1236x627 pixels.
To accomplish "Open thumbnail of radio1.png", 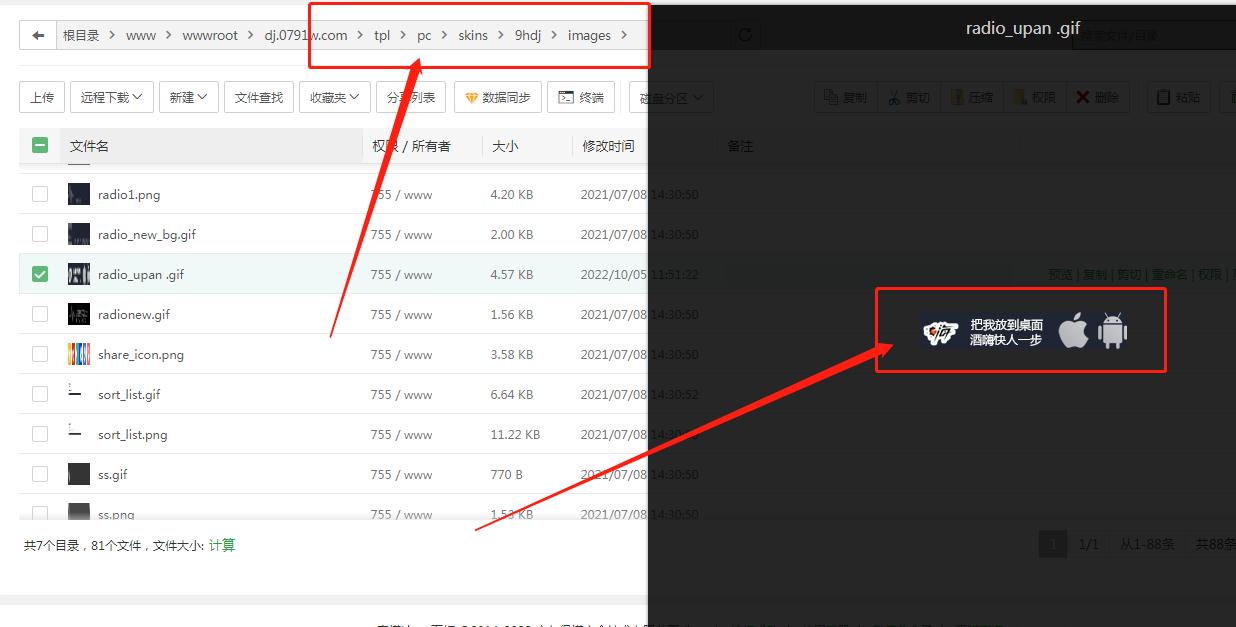I will 79,194.
